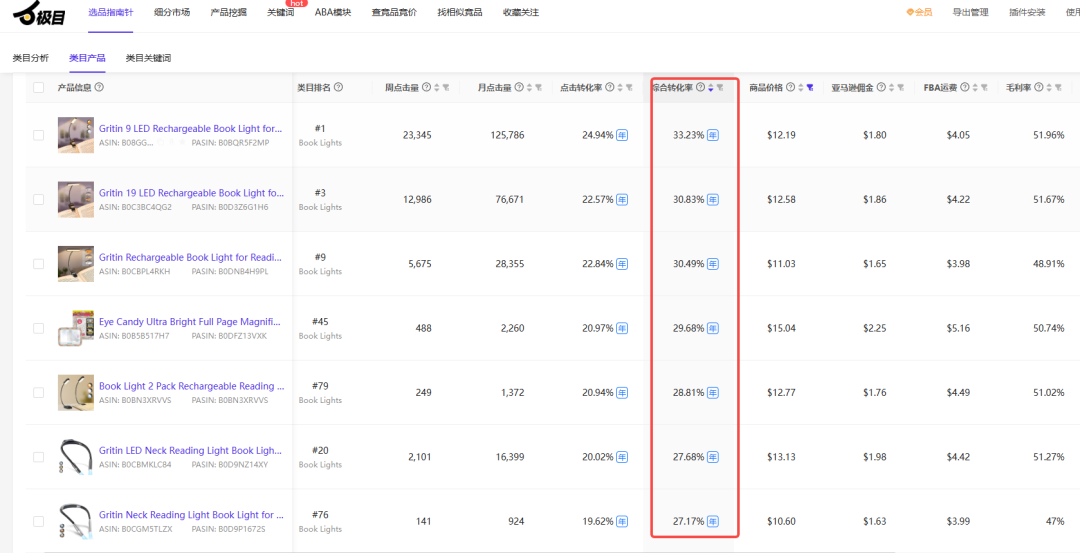This screenshot has width=1080, height=553.
Task: Click Book Light 2 Pack product thumbnail
Action: (76, 393)
